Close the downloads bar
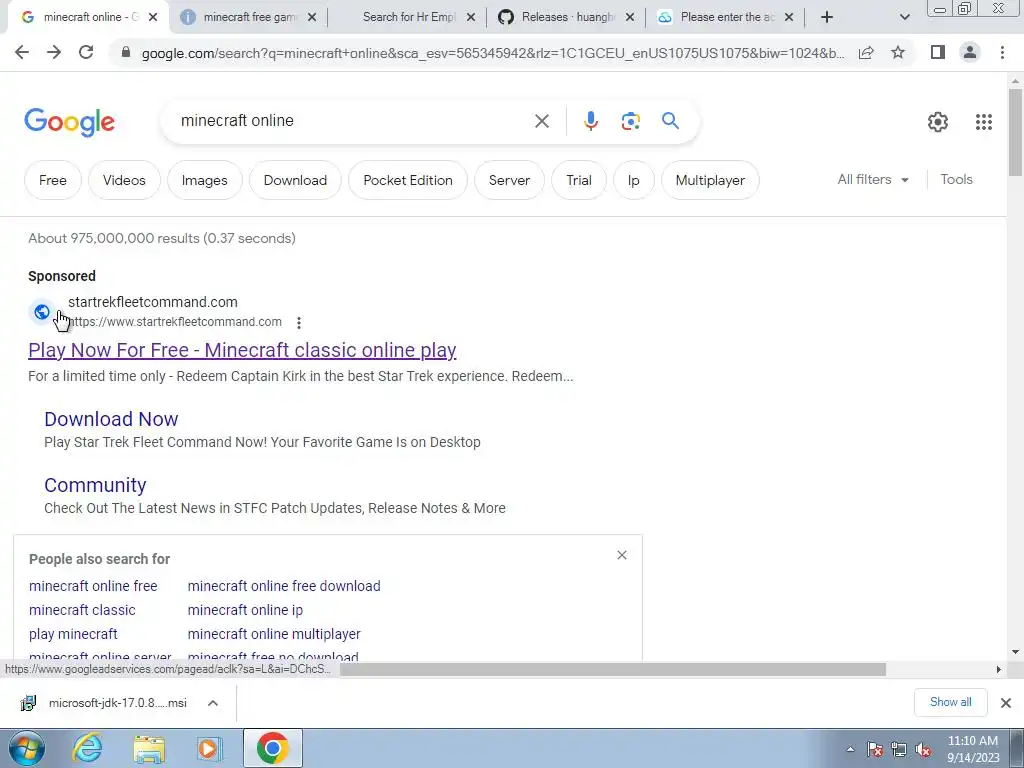The width and height of the screenshot is (1024, 768). (x=1006, y=703)
